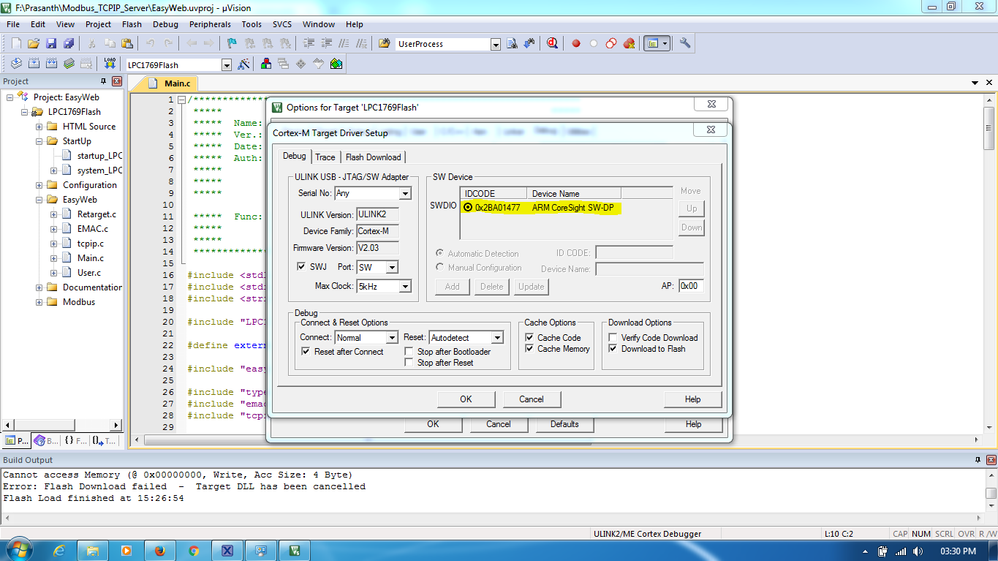This screenshot has height=561, width=998.
Task: Open the Reset Autodetect dropdown
Action: [x=497, y=337]
